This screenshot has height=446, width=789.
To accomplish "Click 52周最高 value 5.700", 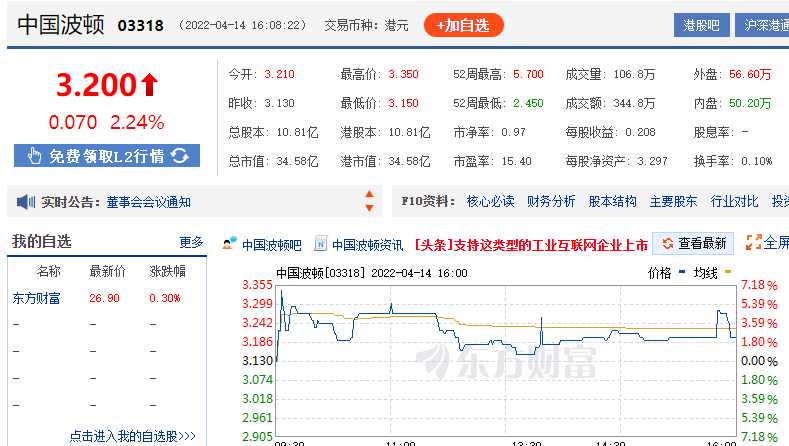I will (x=528, y=74).
